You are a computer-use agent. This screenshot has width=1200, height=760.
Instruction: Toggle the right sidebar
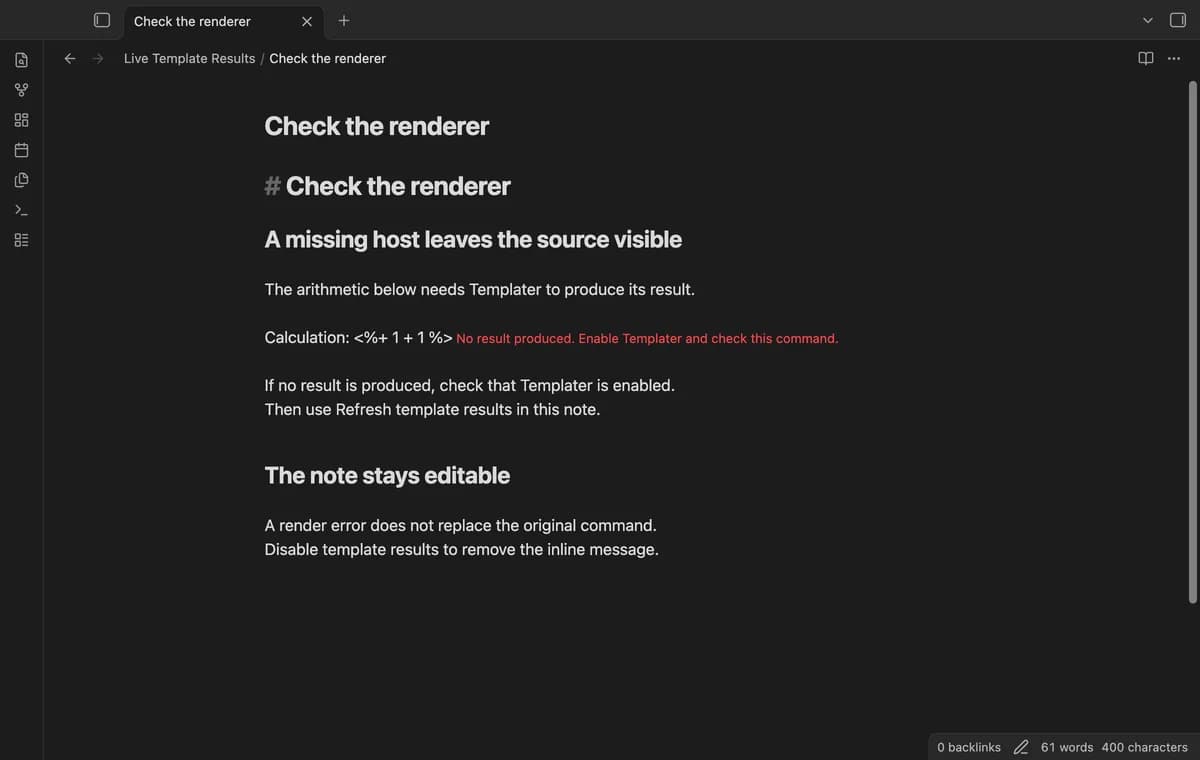tap(1177, 20)
